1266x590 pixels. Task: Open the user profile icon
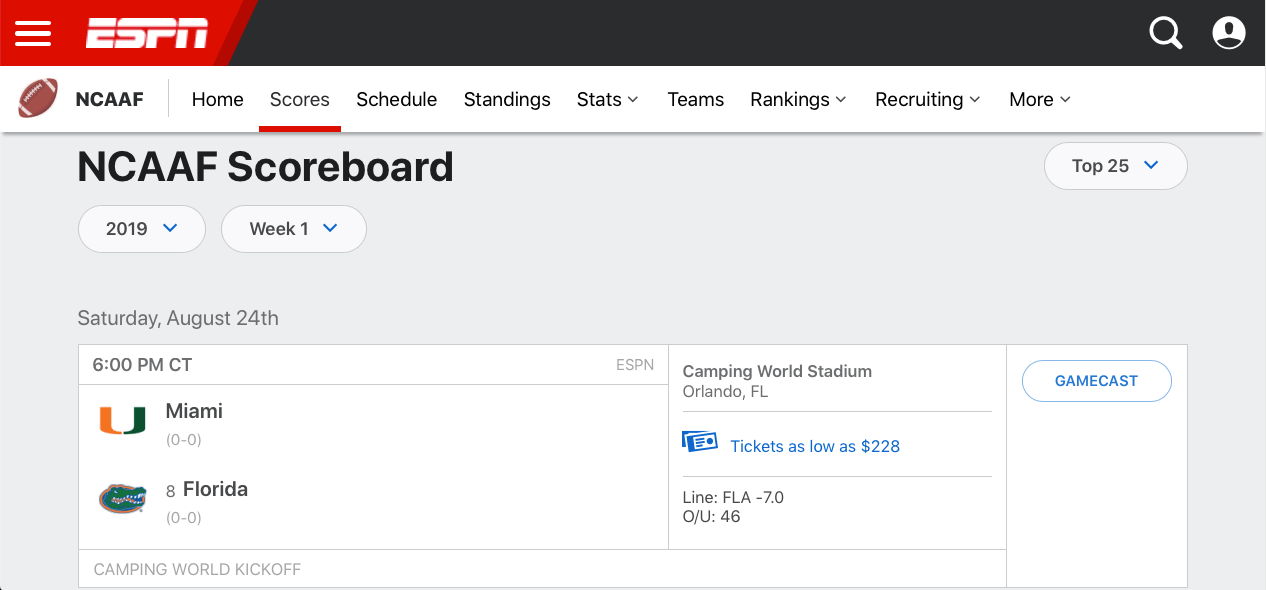(x=1228, y=32)
